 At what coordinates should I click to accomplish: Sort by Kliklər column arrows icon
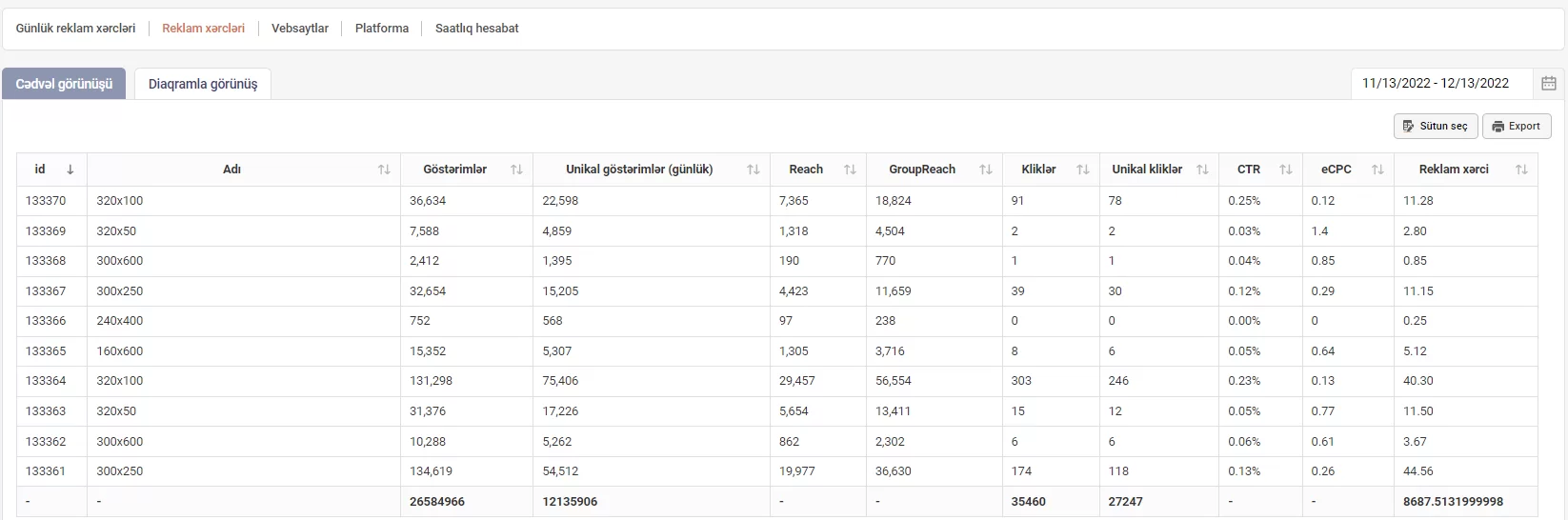point(1082,170)
